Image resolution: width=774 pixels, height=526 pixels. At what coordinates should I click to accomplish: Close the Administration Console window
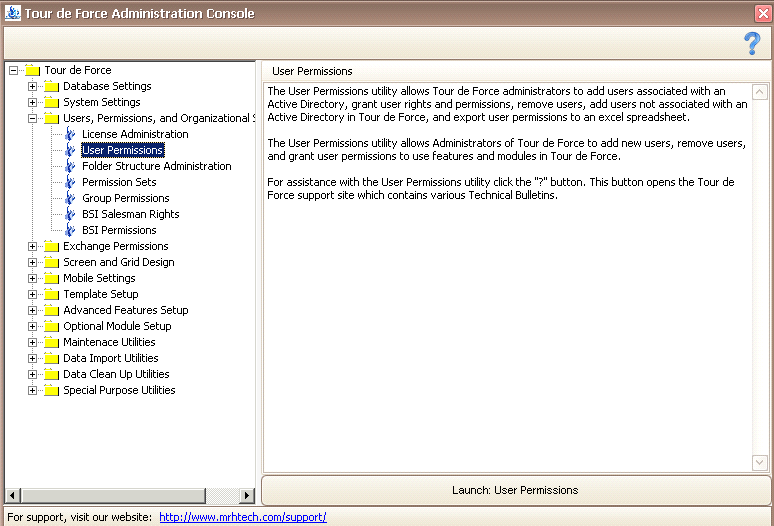coord(763,13)
